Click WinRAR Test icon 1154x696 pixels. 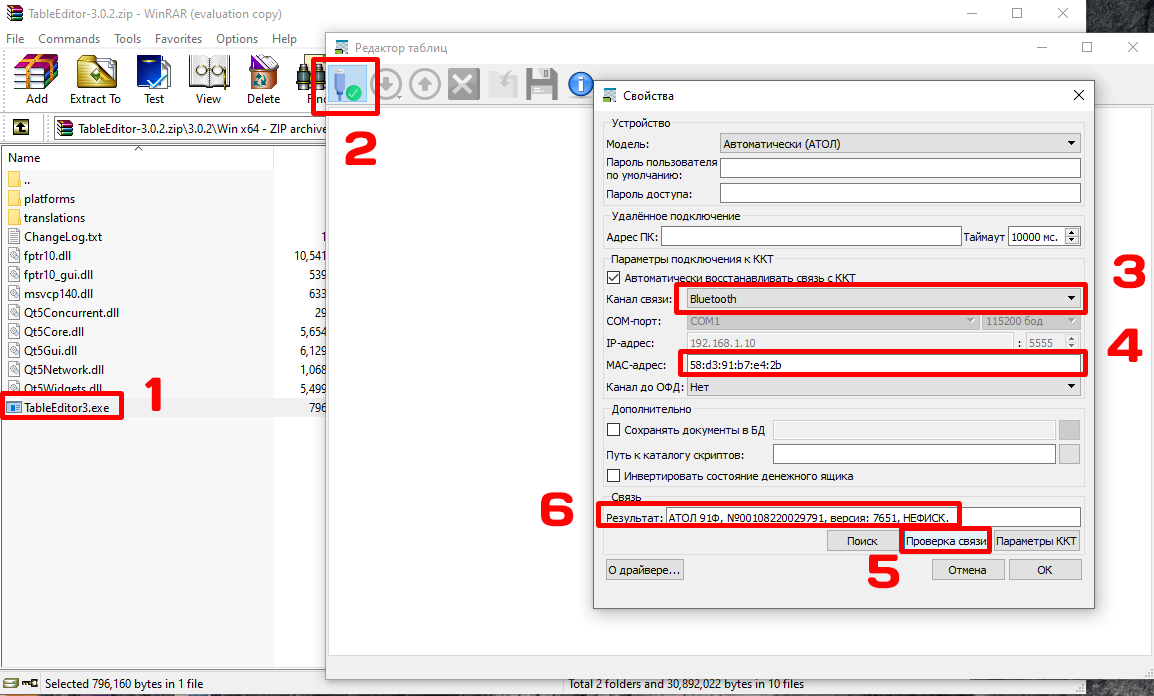(154, 80)
